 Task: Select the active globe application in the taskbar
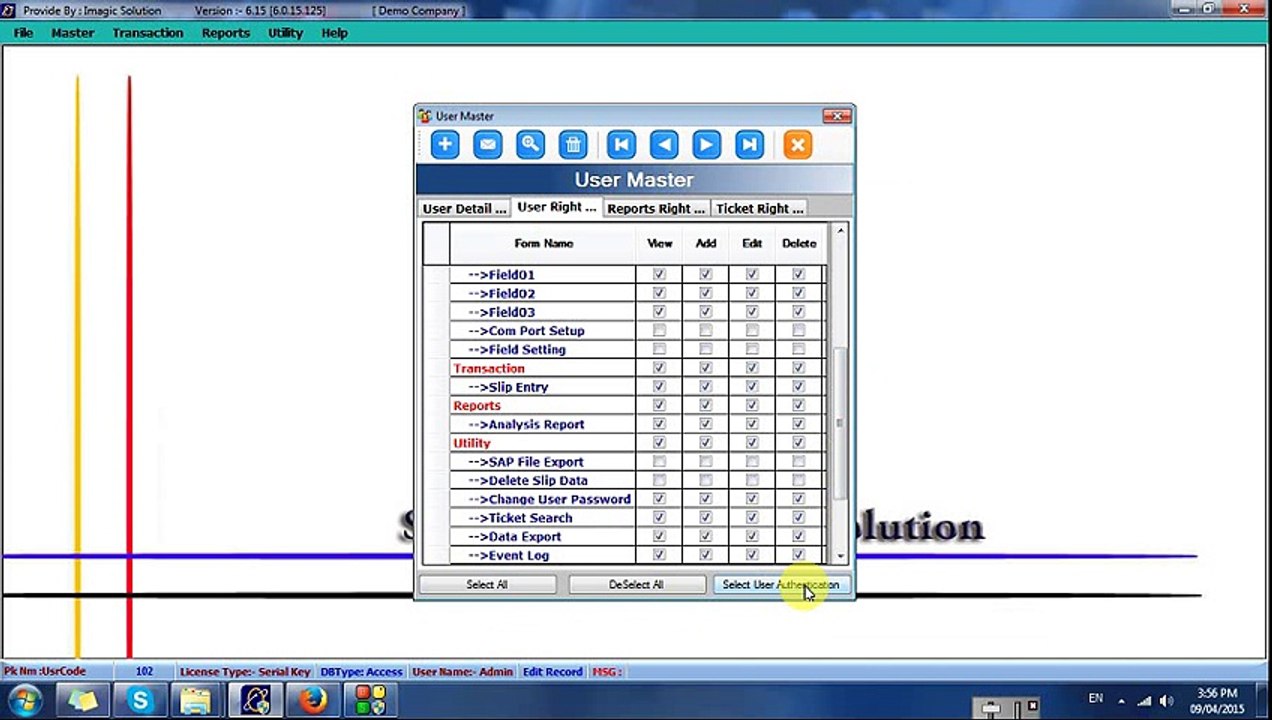pyautogui.click(x=256, y=701)
